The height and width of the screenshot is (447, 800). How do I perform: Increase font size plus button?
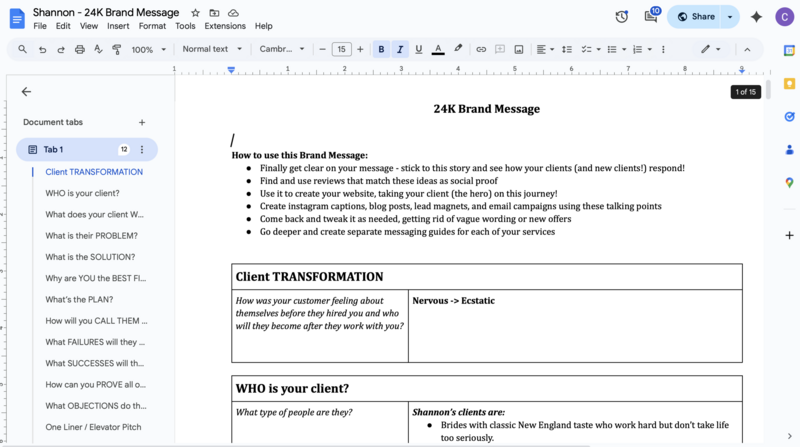pos(360,49)
